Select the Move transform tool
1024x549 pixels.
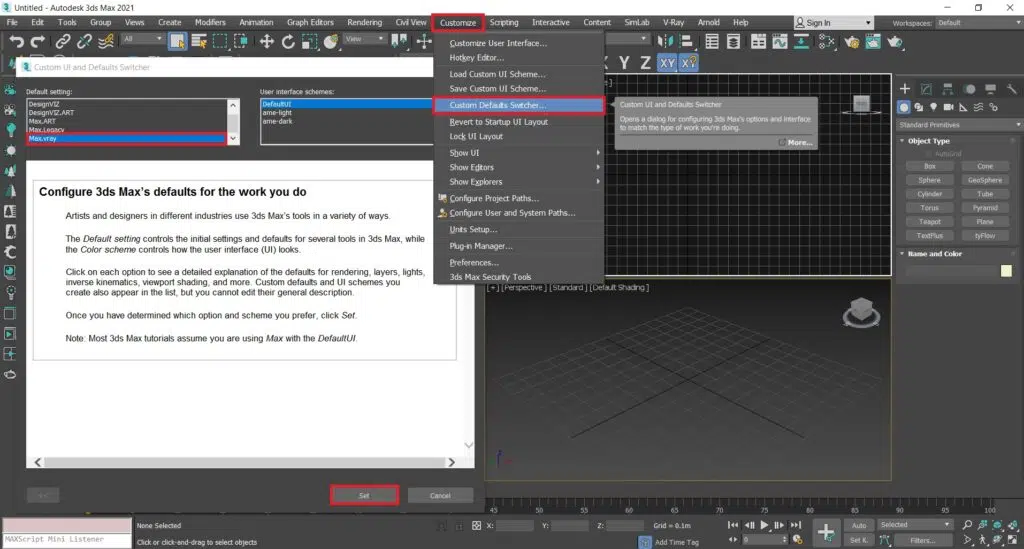266,41
